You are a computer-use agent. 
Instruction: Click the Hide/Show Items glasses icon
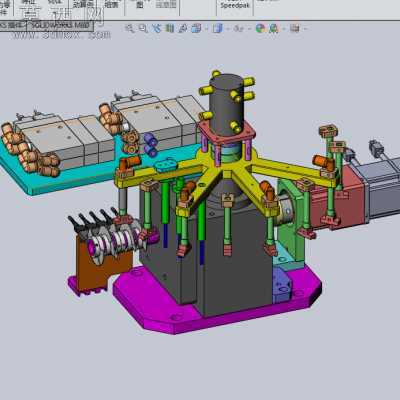[239, 28]
